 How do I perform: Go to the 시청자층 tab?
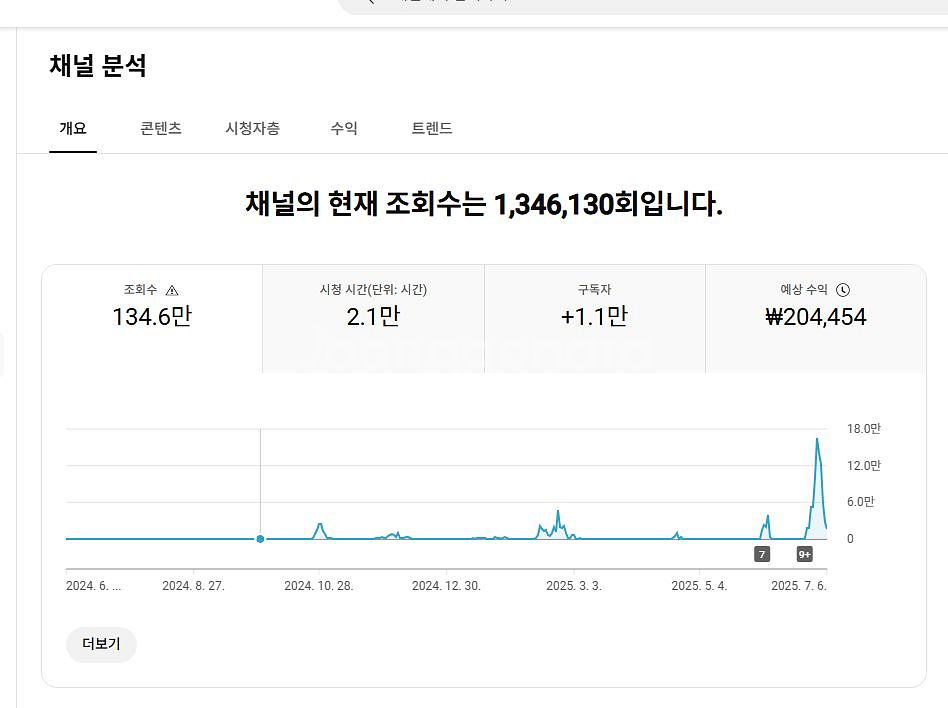tap(252, 128)
